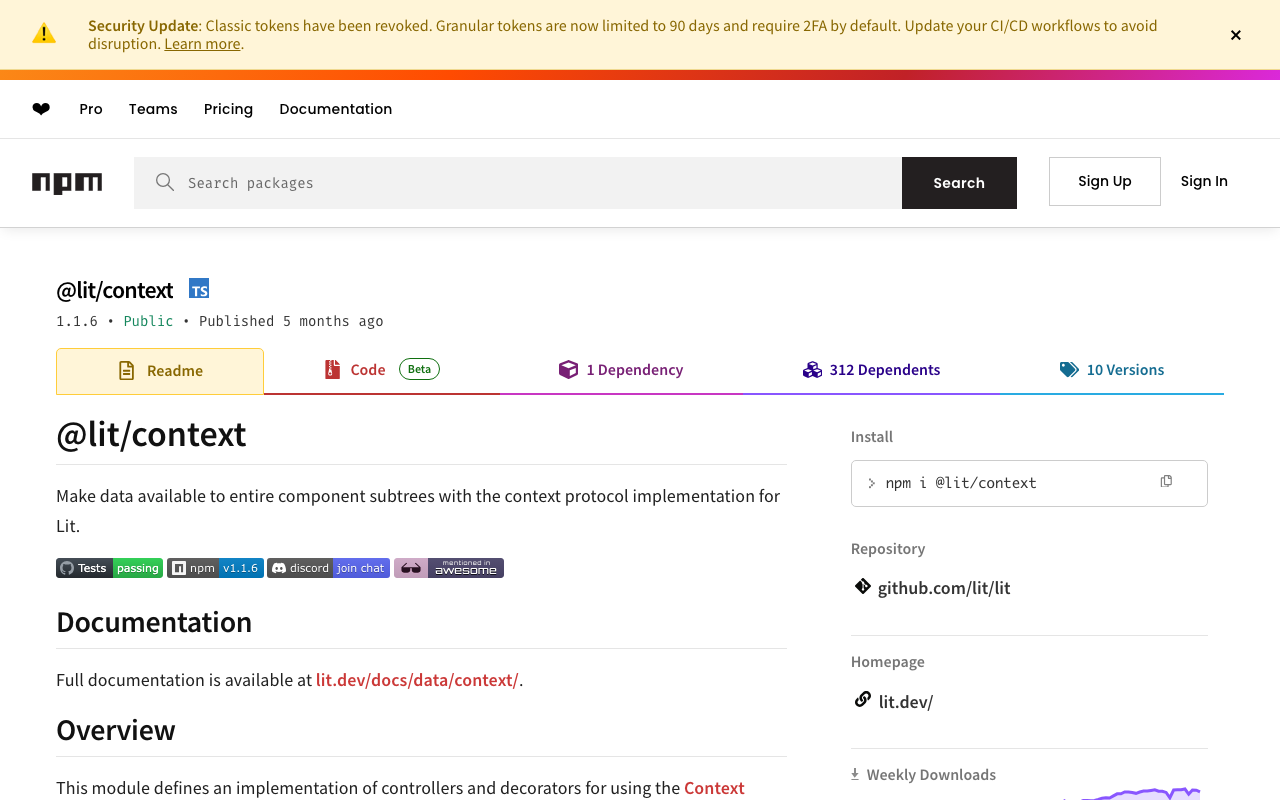The image size is (1280, 800).
Task: Click the TypeScript declarations badge
Action: (x=199, y=290)
